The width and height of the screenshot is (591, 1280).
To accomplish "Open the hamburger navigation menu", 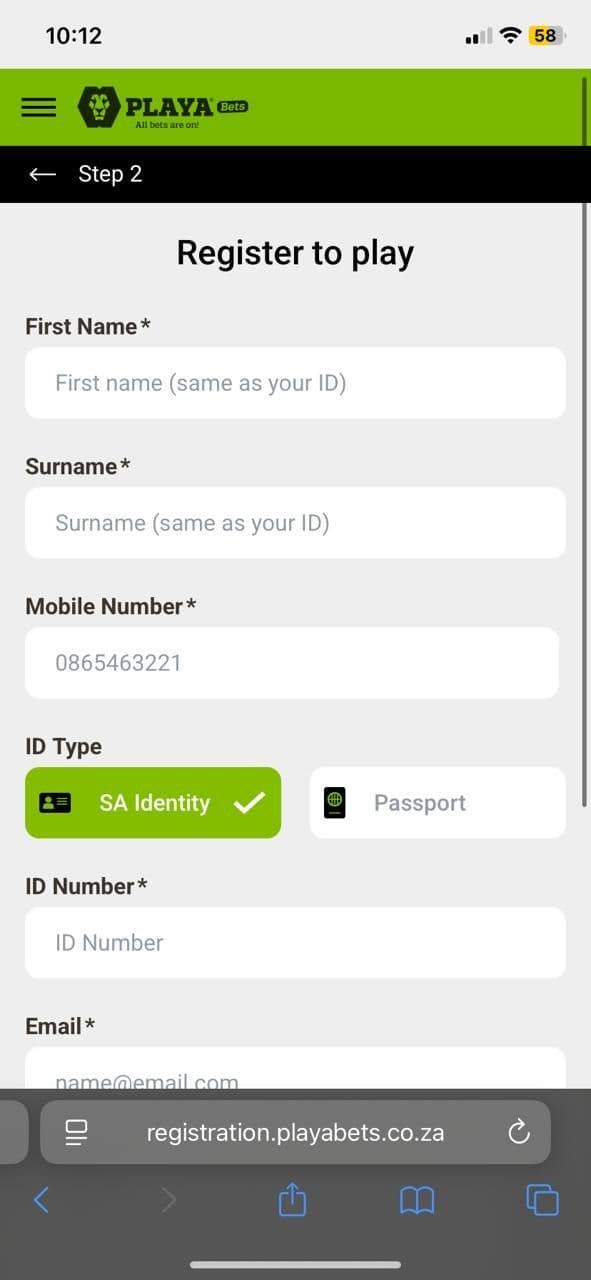I will point(38,107).
